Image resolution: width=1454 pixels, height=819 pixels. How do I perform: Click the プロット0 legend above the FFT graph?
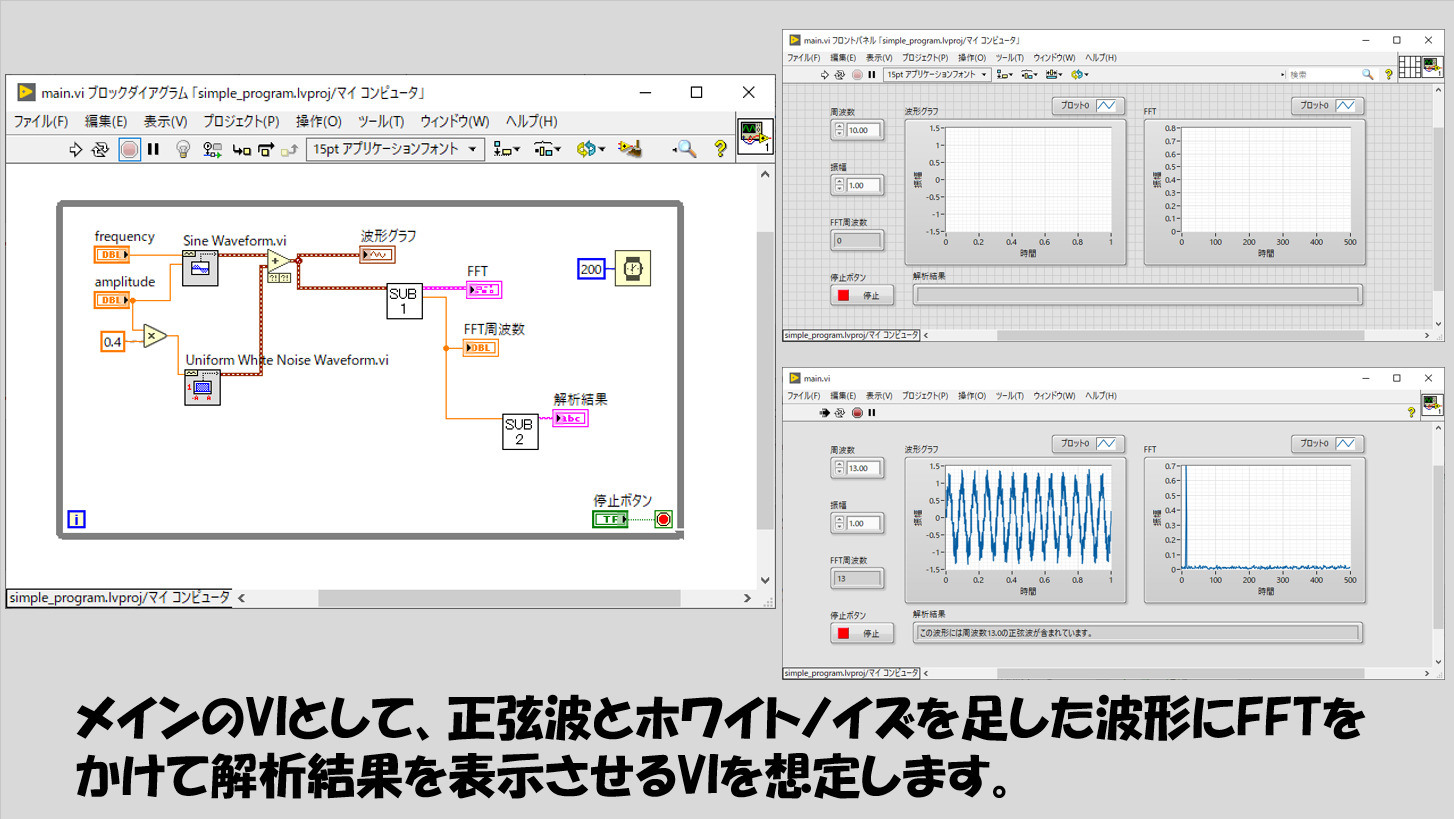click(x=1327, y=105)
